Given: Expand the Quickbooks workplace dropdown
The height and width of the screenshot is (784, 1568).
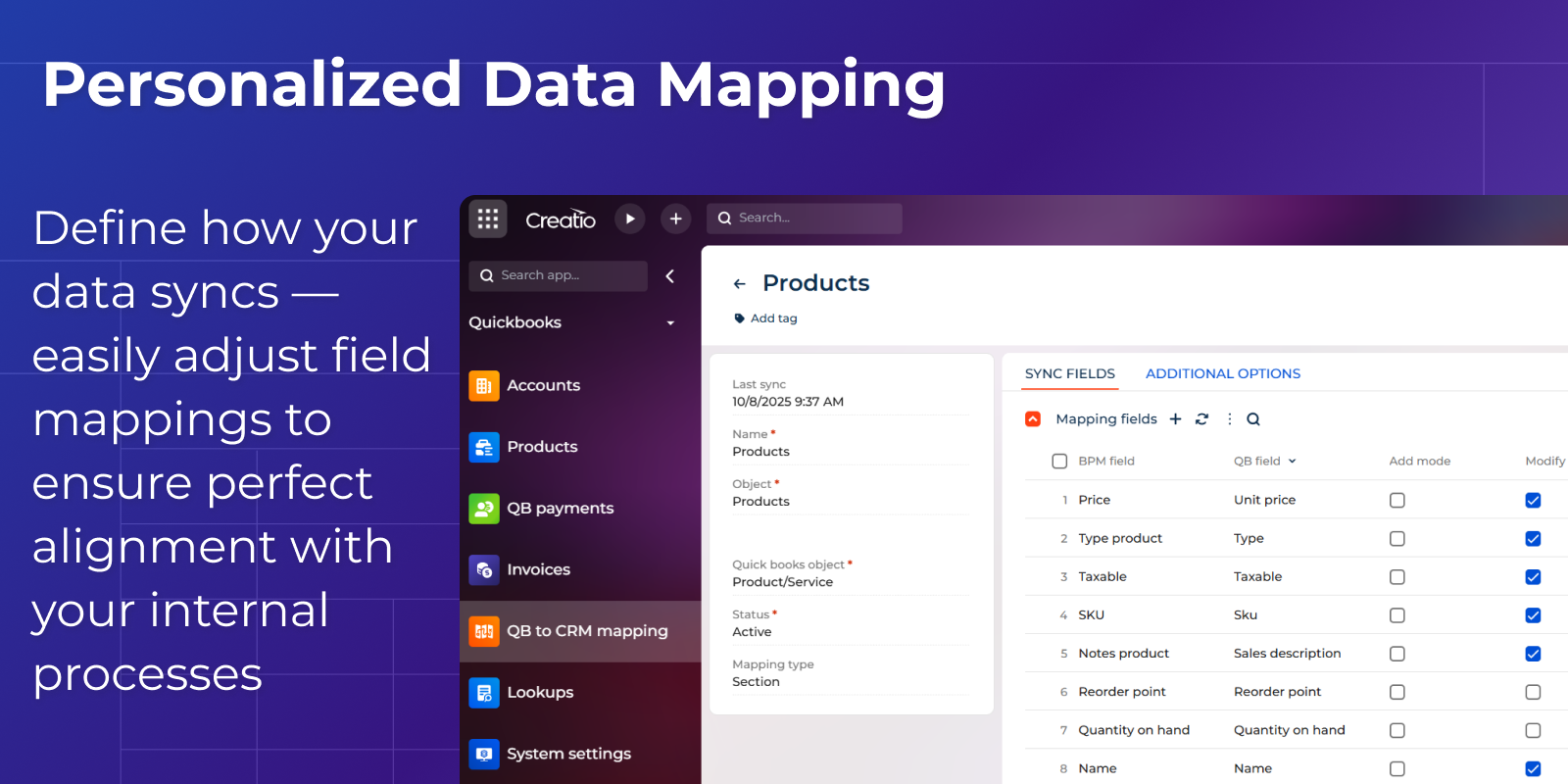Looking at the screenshot, I should point(670,323).
